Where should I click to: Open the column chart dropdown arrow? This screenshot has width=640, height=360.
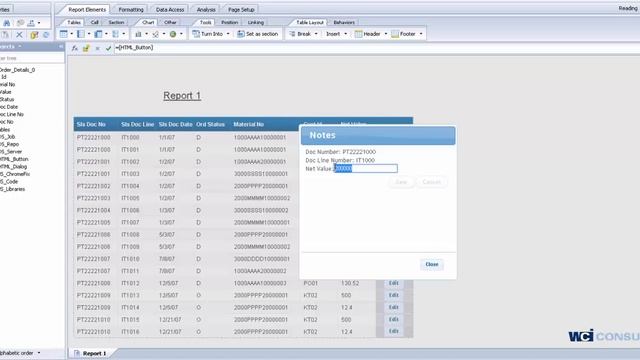(x=146, y=34)
